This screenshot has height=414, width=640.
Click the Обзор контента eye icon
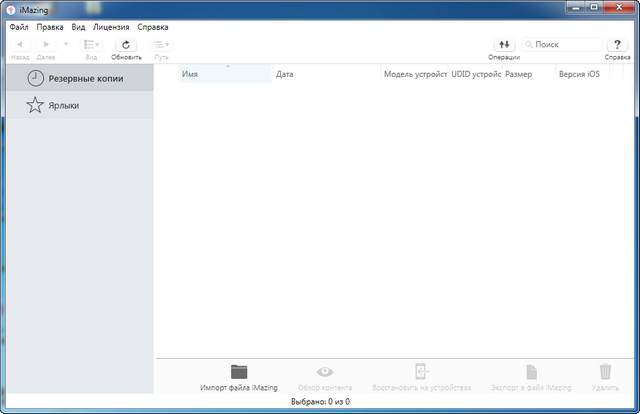324,372
